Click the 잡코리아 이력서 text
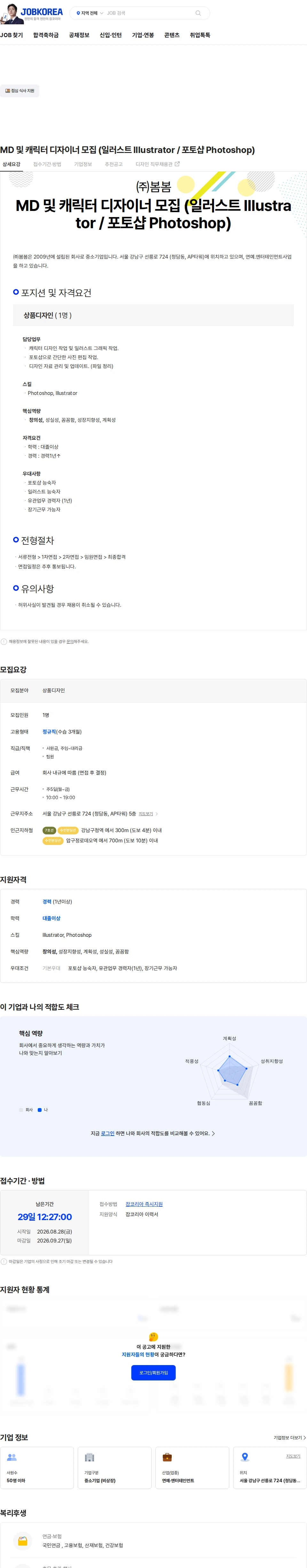The height and width of the screenshot is (1568, 307). pyautogui.click(x=142, y=1214)
